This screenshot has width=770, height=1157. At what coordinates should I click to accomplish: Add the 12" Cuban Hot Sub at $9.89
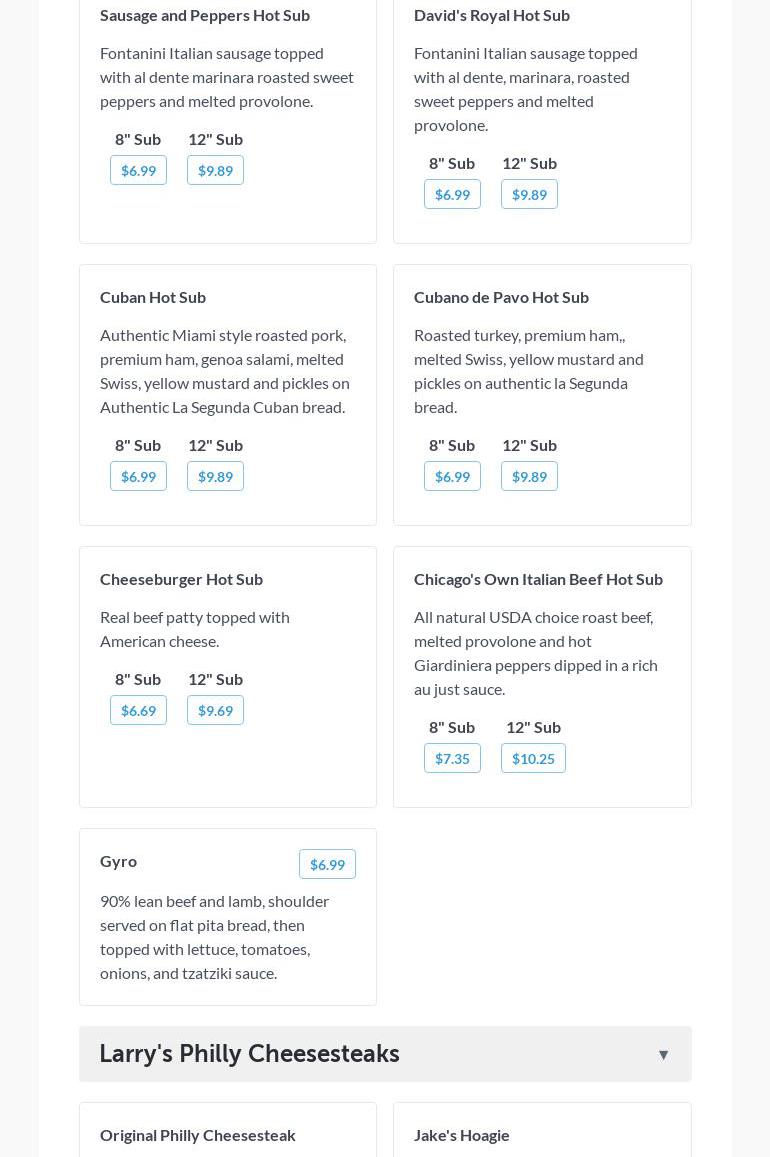(215, 477)
